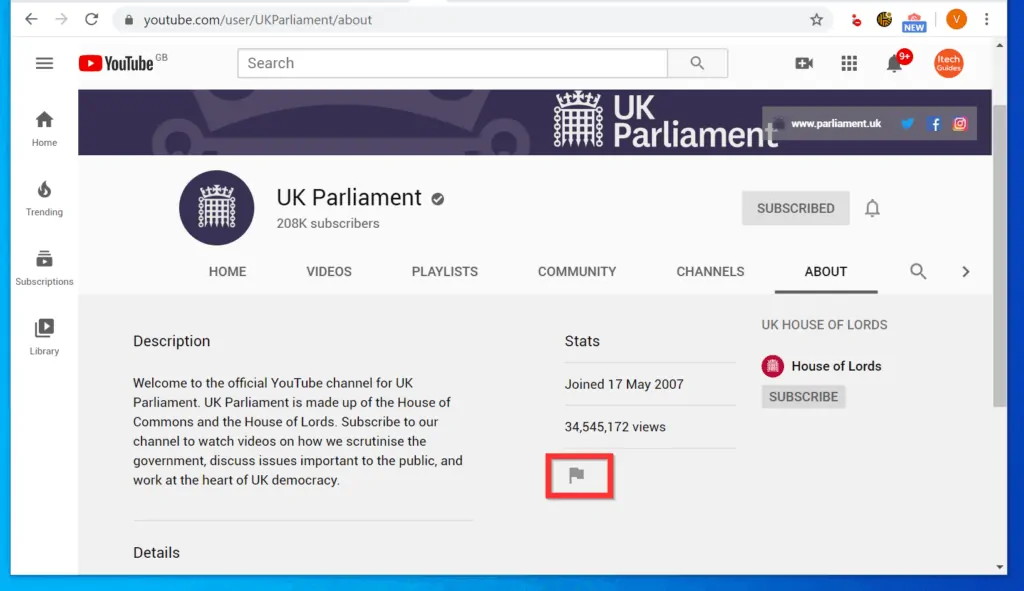The width and height of the screenshot is (1024, 591).
Task: Click the channel search magnifier icon
Action: [918, 271]
